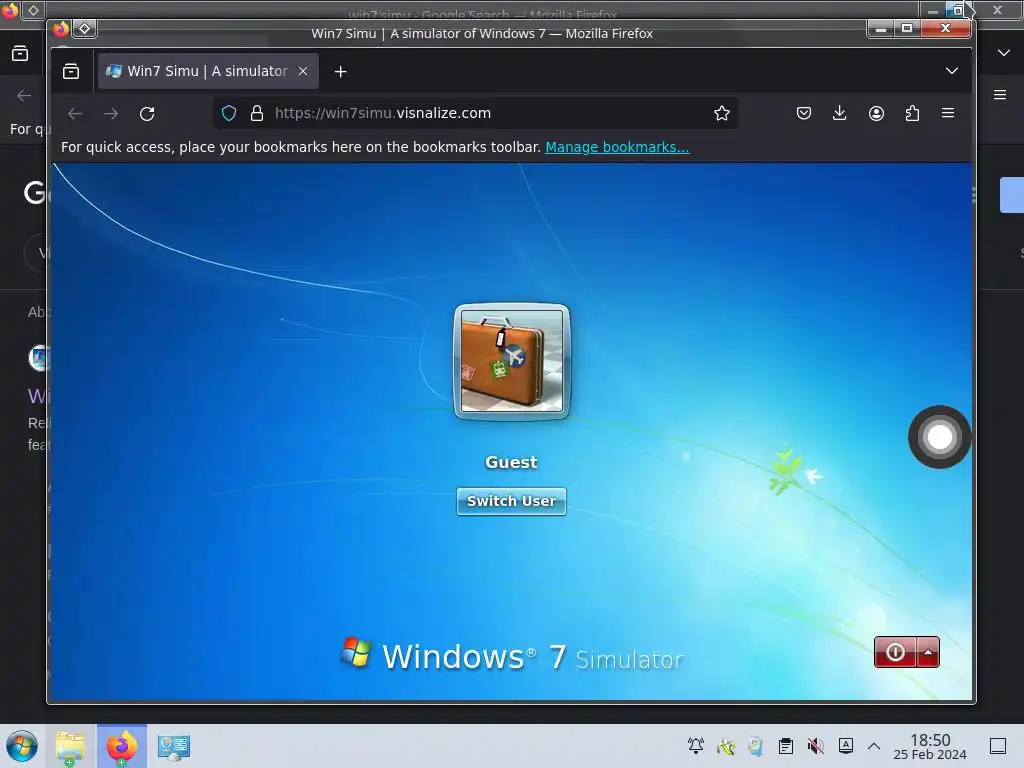Open Firefox View in background window
This screenshot has height=768, width=1024.
pos(20,54)
